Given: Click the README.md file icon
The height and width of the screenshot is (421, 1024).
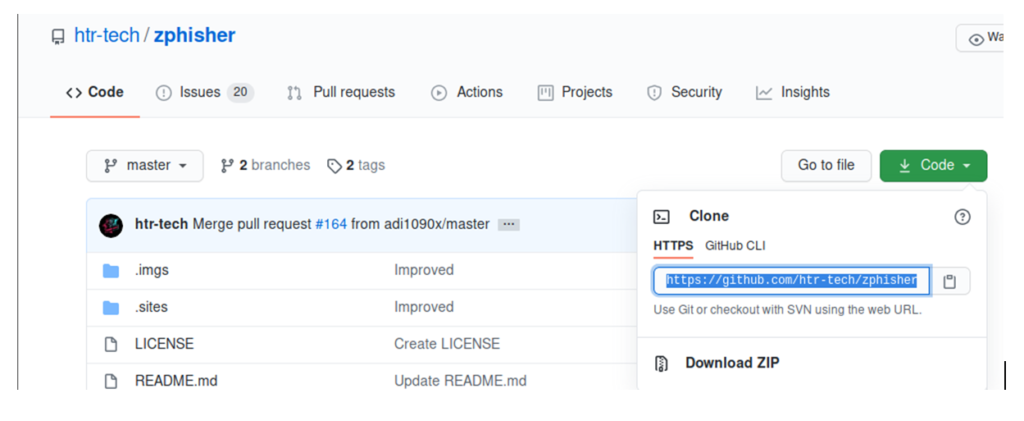Looking at the screenshot, I should (x=111, y=381).
